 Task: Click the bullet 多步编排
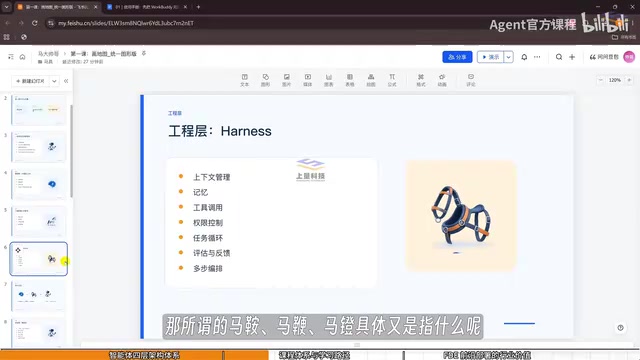(x=208, y=269)
